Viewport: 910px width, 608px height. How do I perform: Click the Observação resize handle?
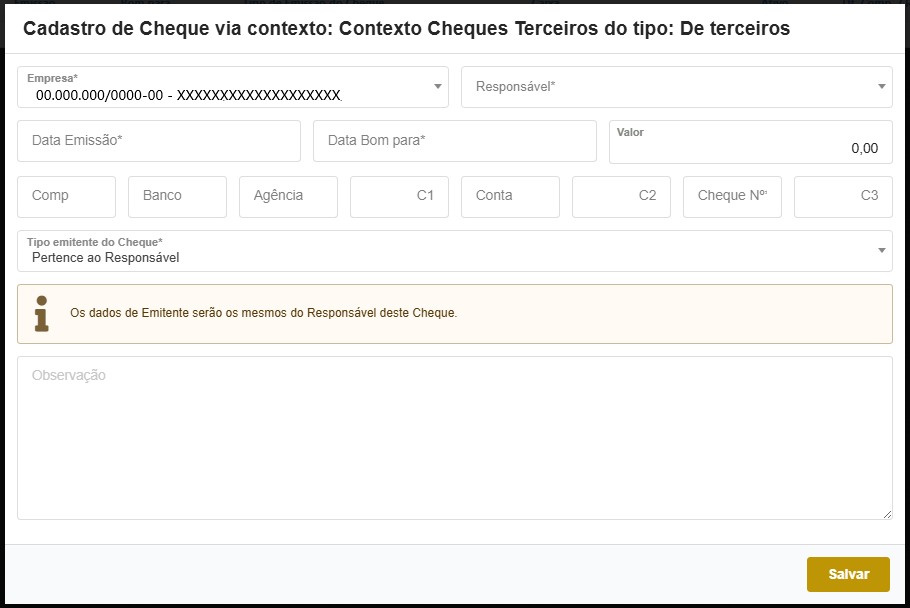[x=886, y=512]
